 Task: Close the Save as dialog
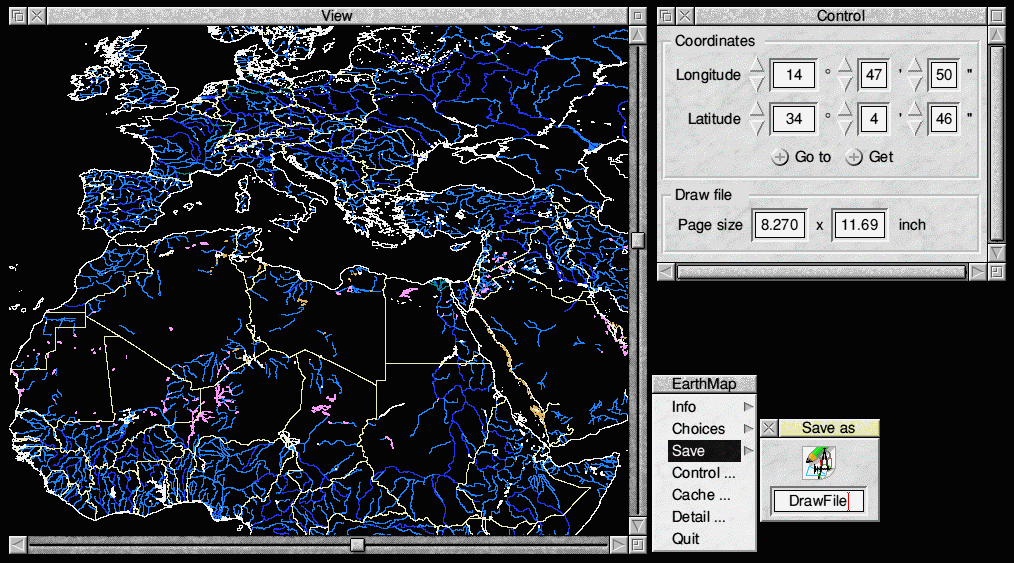(x=768, y=428)
